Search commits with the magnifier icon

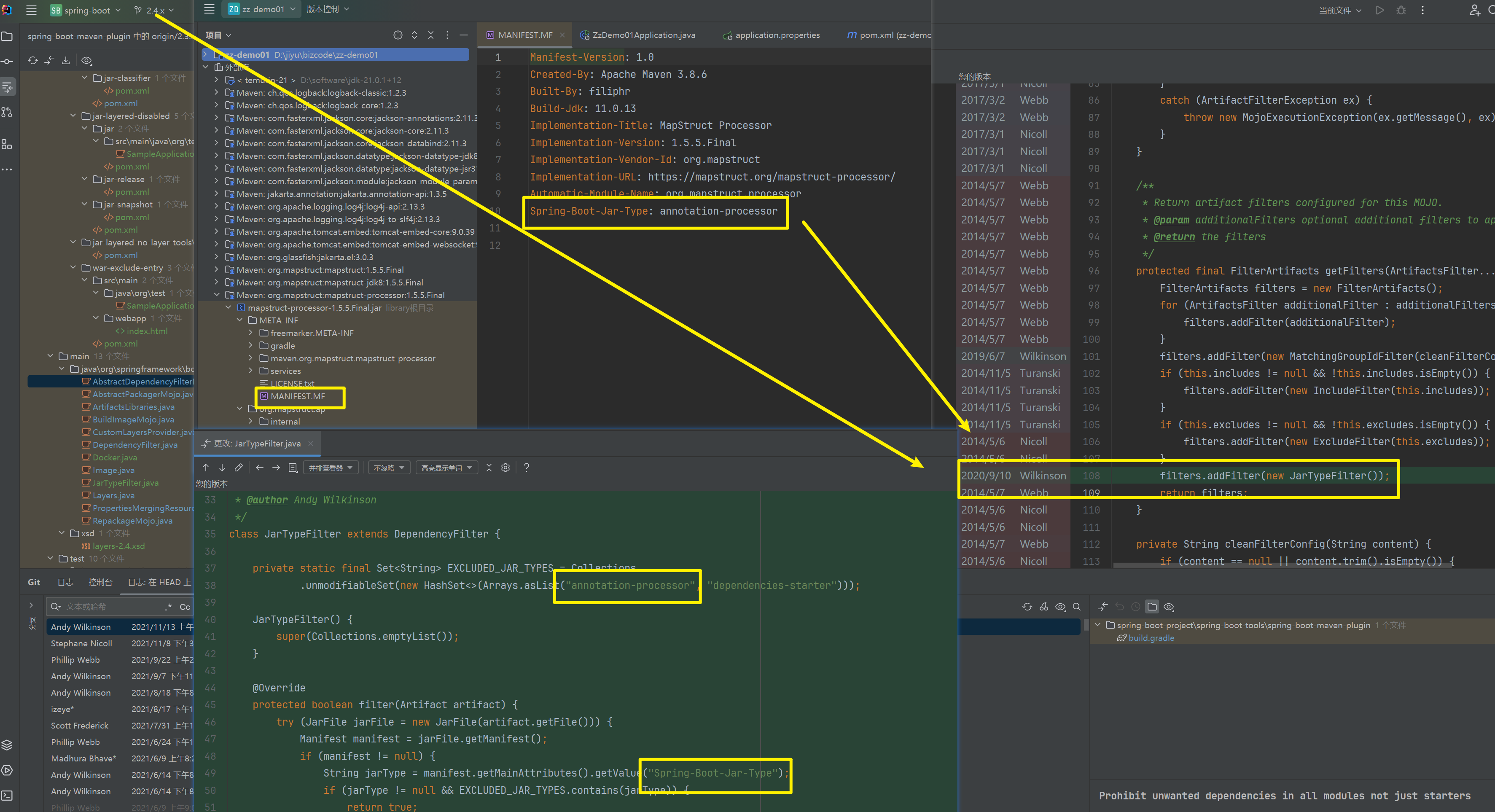pyautogui.click(x=1077, y=607)
